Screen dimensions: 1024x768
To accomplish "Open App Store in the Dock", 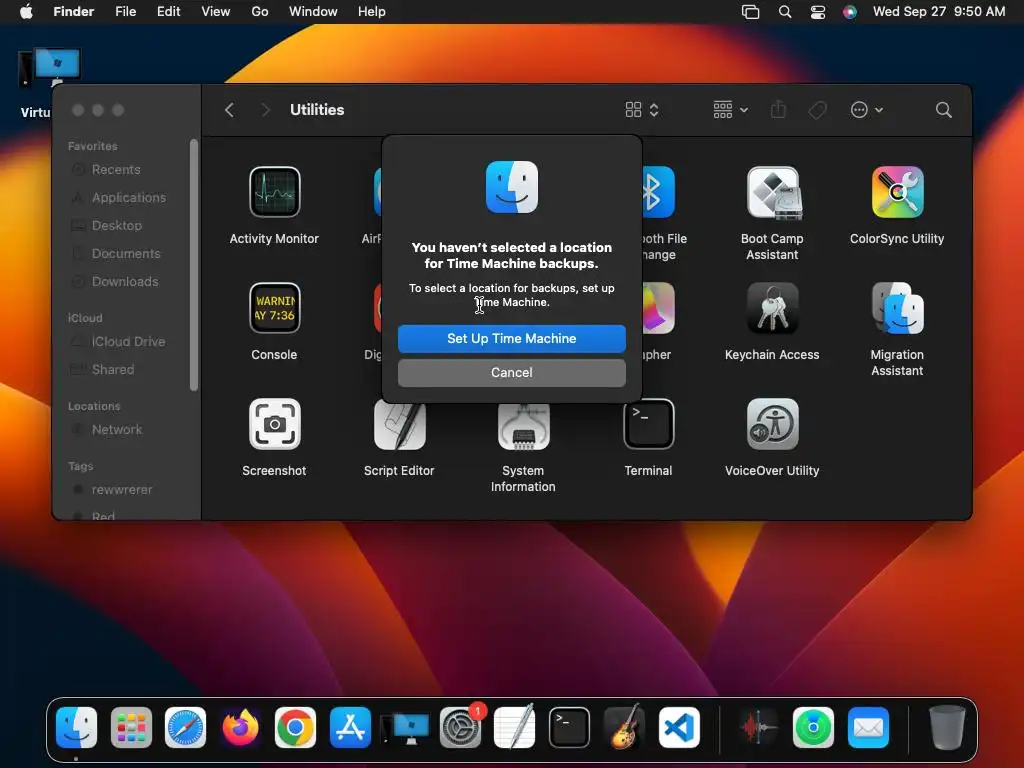I will (x=350, y=728).
